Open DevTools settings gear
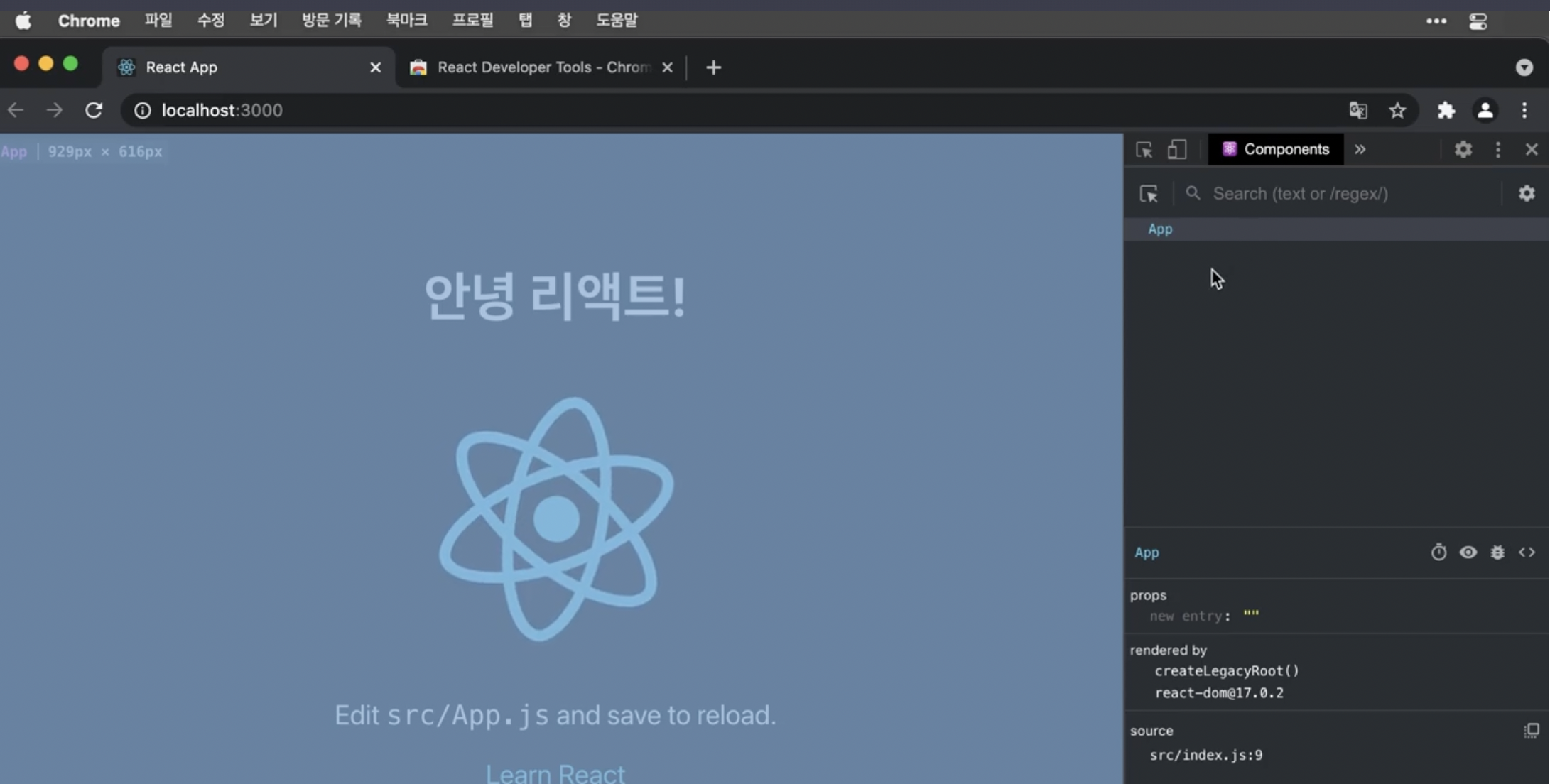 coord(1463,150)
